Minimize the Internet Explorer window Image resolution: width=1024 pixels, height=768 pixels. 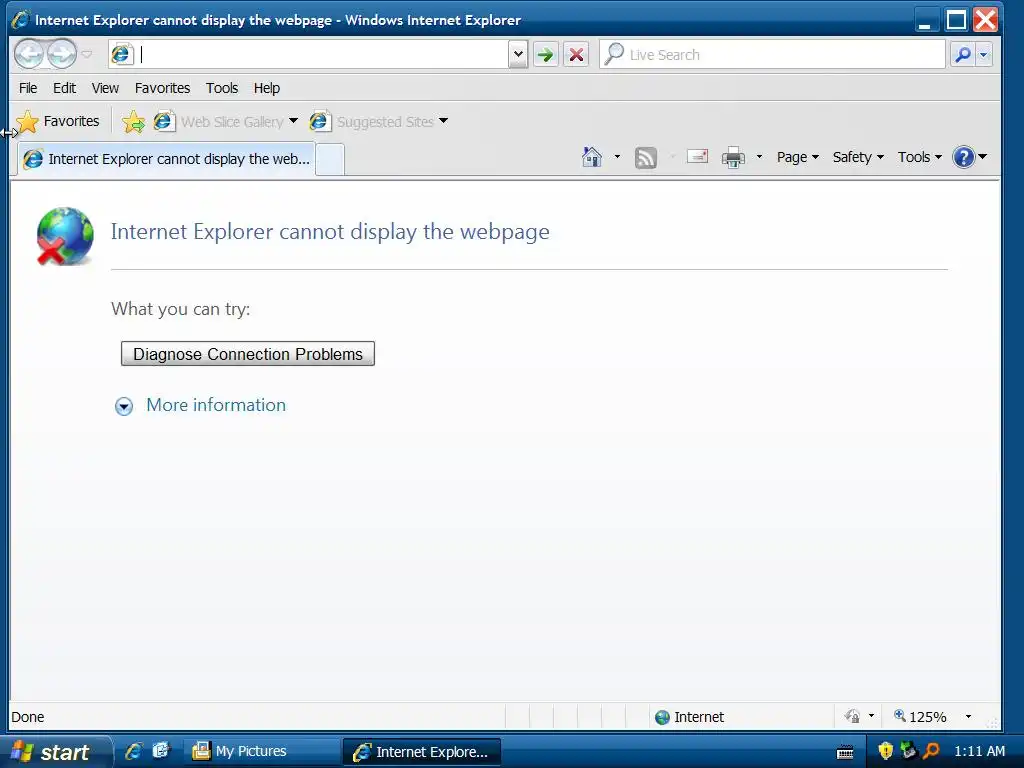(x=925, y=20)
